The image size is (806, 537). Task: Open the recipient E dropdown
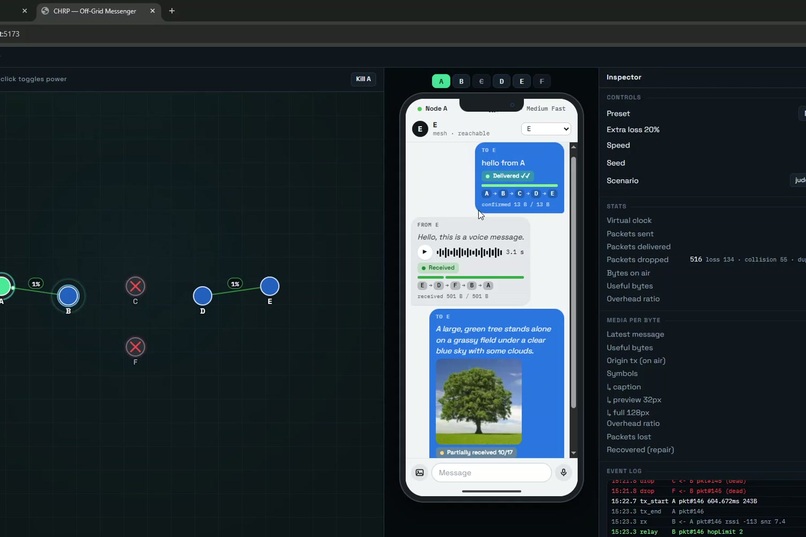pos(546,129)
